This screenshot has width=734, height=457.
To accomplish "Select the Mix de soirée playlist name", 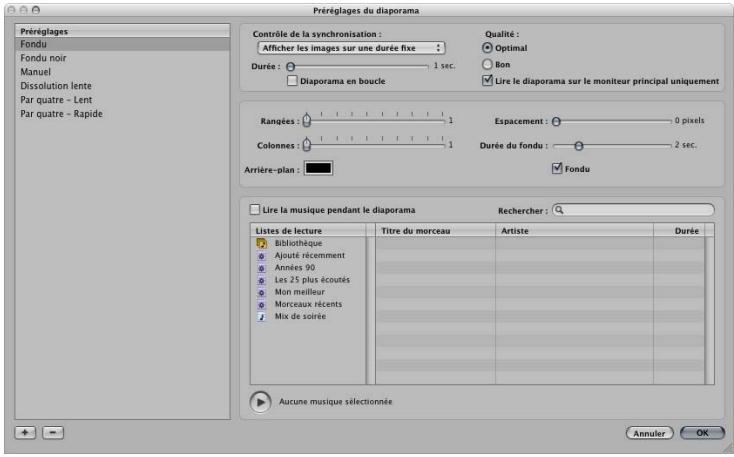I will tap(300, 316).
